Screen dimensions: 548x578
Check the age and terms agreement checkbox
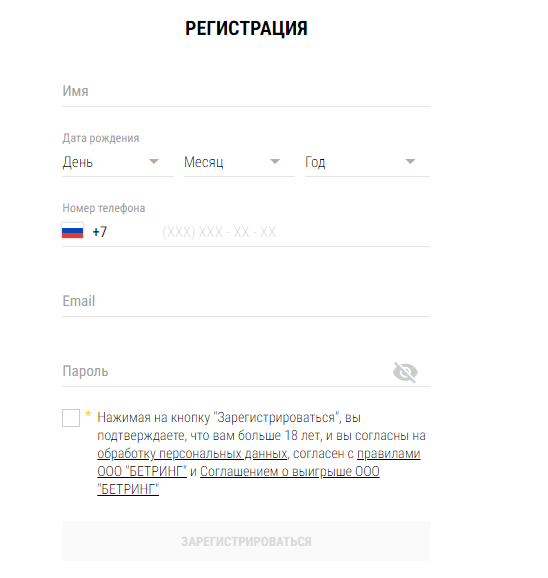point(71,418)
